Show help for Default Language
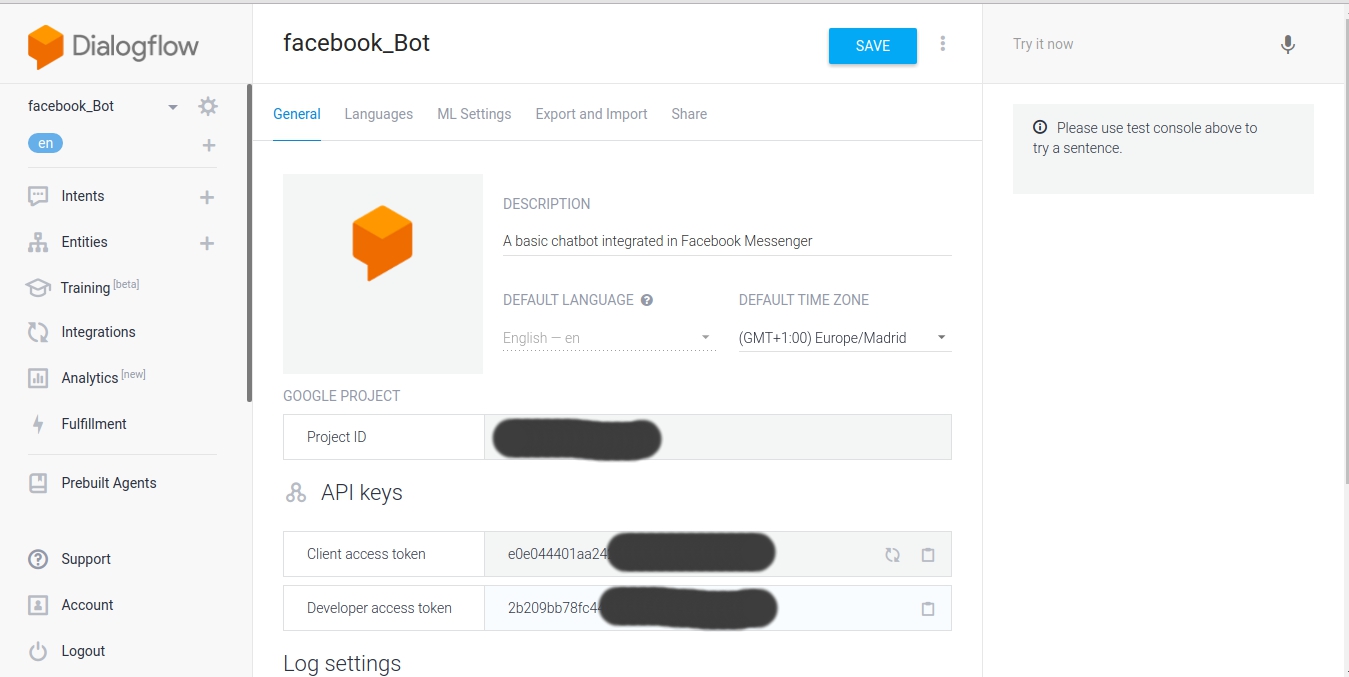Screen dimensions: 1349x677 647,300
